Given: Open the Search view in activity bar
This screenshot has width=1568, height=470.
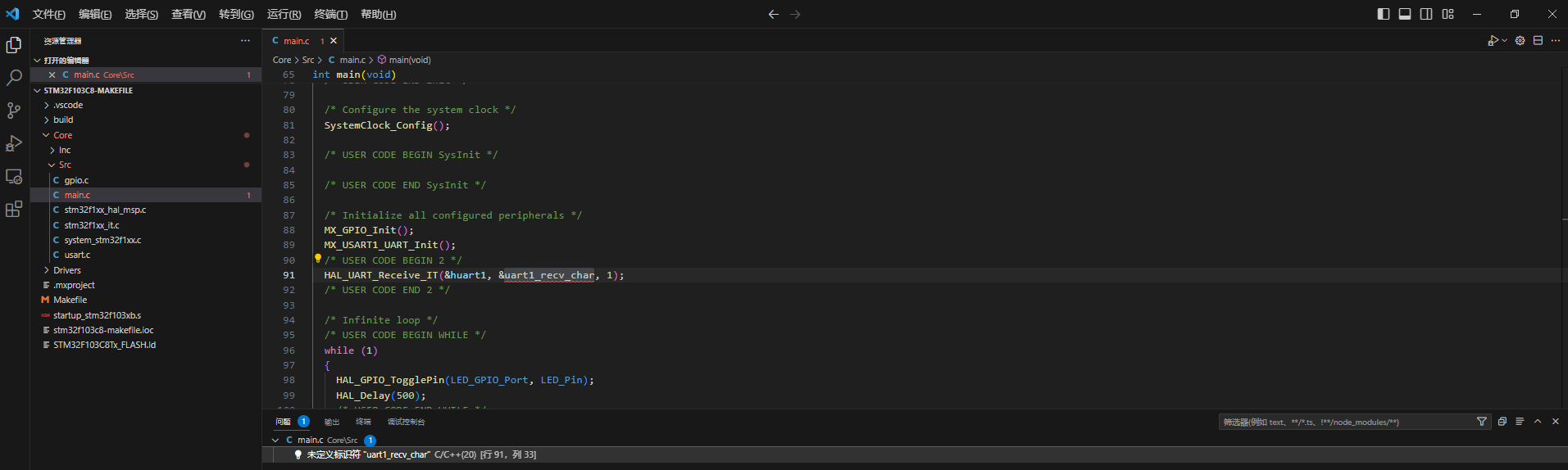Looking at the screenshot, I should 14,78.
